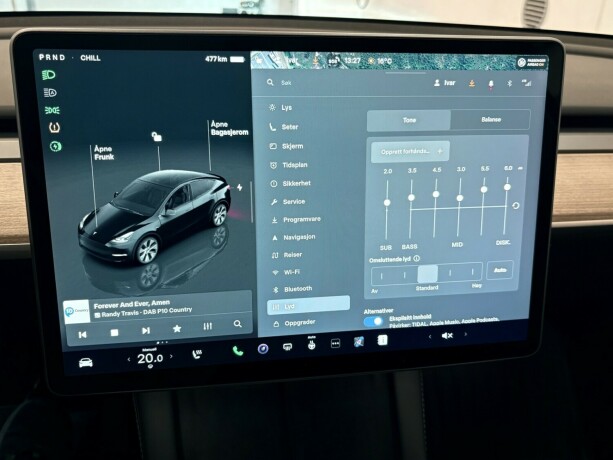Viewport: 613px width, 460px height.
Task: Switch to the Tone tab
Action: click(409, 120)
